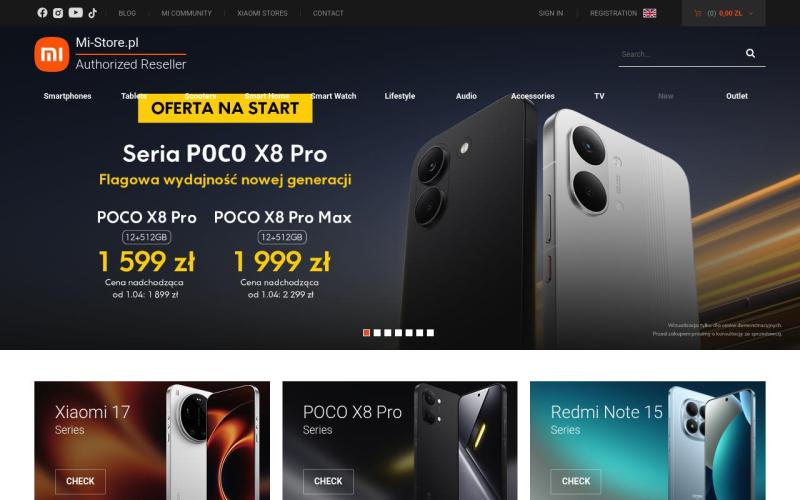This screenshot has width=800, height=500.
Task: Click the UK flag language icon
Action: point(649,13)
